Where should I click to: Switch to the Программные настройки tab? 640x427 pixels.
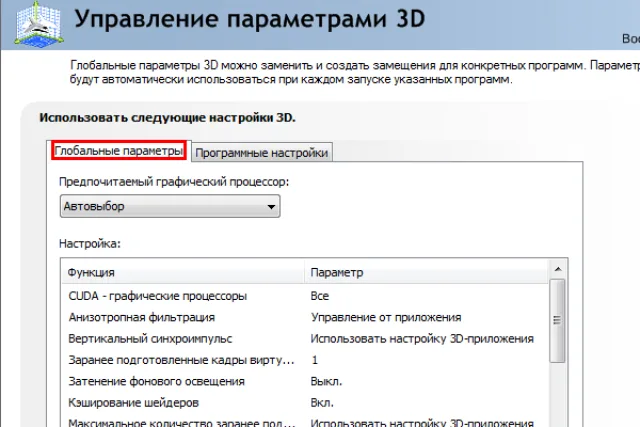pos(262,153)
